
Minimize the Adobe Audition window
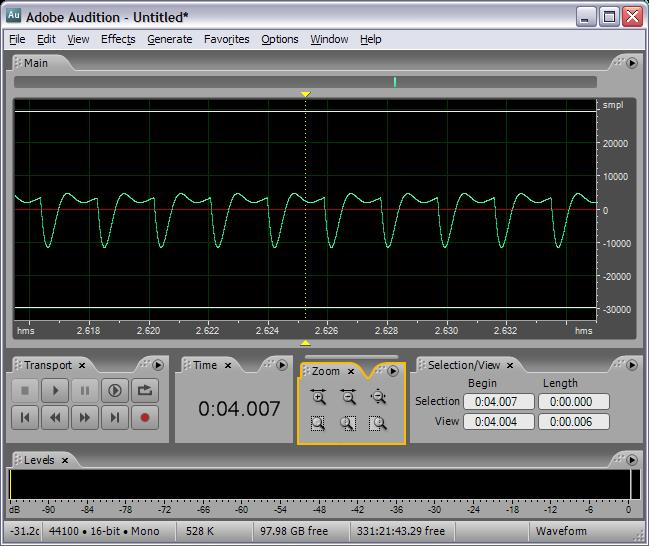pos(585,17)
